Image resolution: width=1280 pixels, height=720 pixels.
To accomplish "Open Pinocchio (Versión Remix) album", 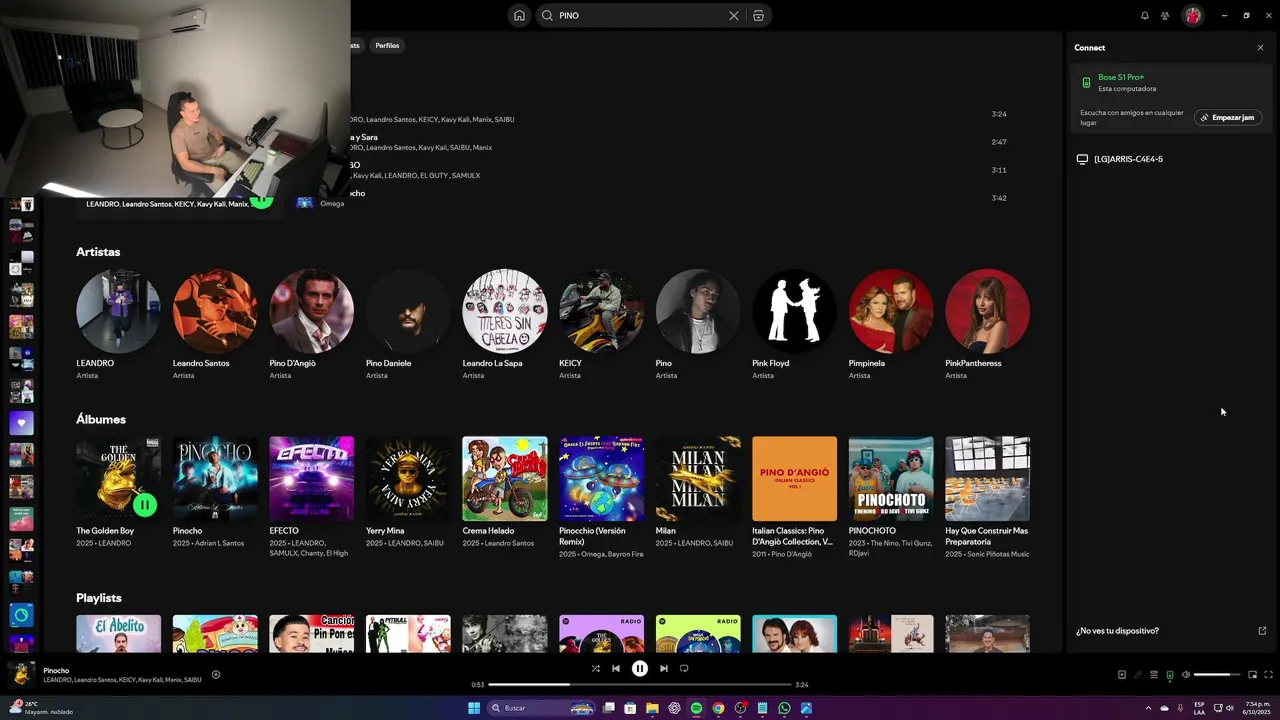I will 601,496.
